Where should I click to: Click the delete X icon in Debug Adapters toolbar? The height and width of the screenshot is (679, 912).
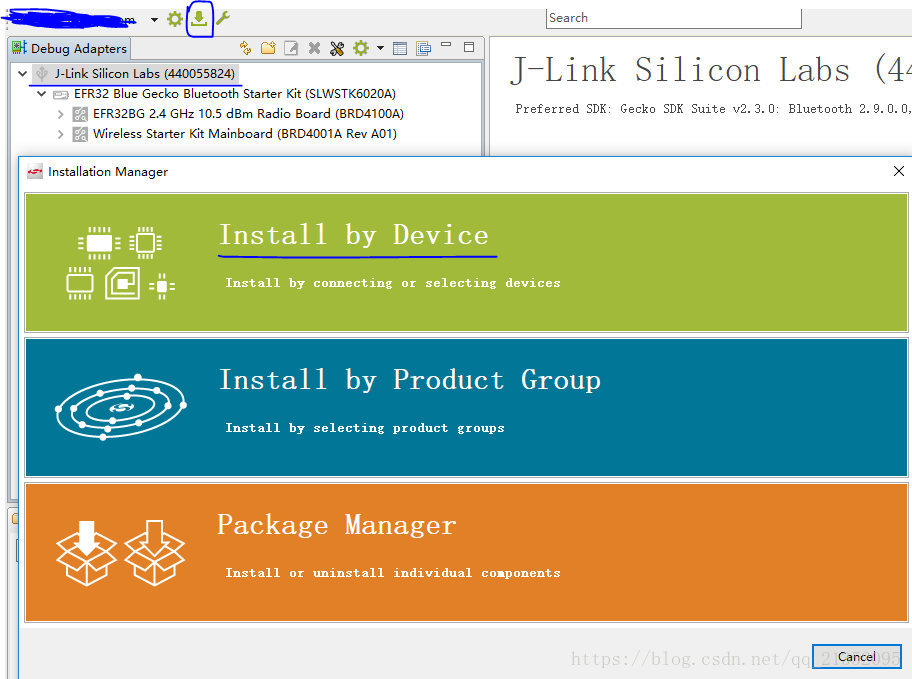pyautogui.click(x=314, y=48)
